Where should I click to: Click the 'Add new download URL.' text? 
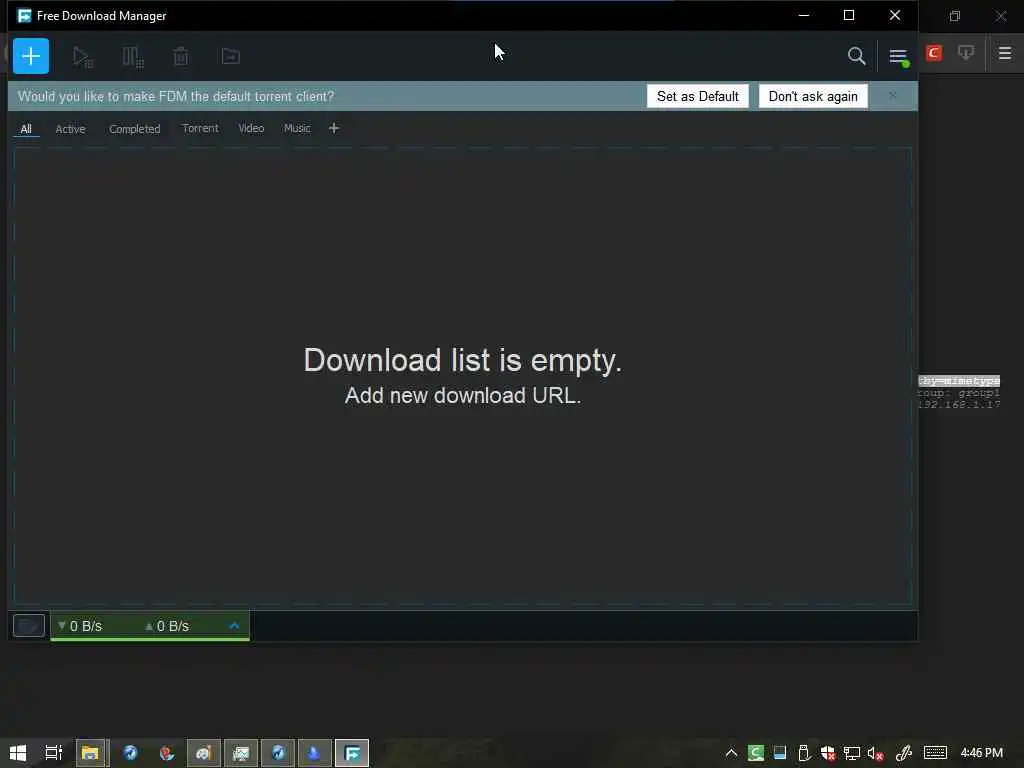click(462, 395)
